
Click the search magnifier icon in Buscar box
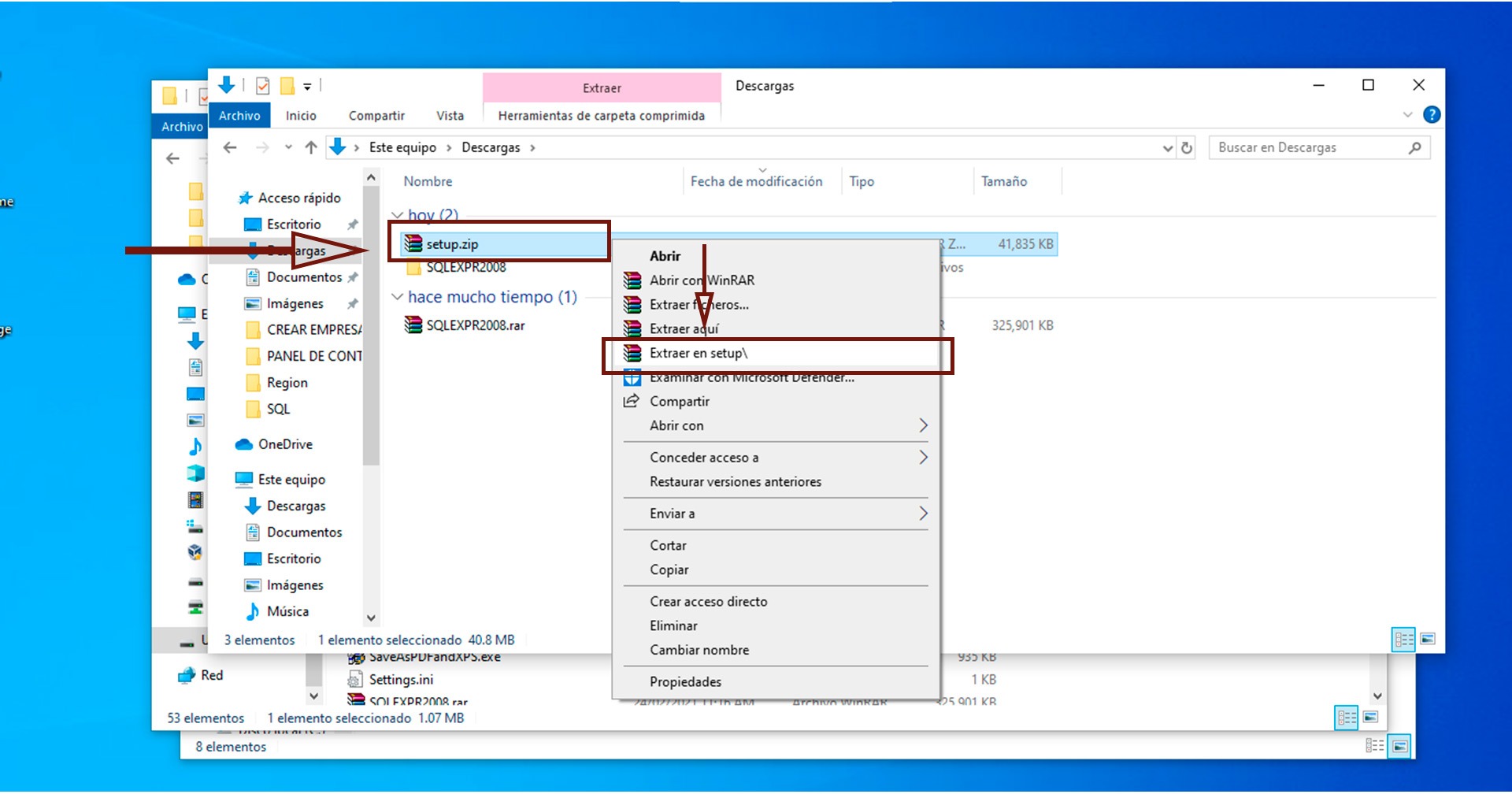[1414, 147]
